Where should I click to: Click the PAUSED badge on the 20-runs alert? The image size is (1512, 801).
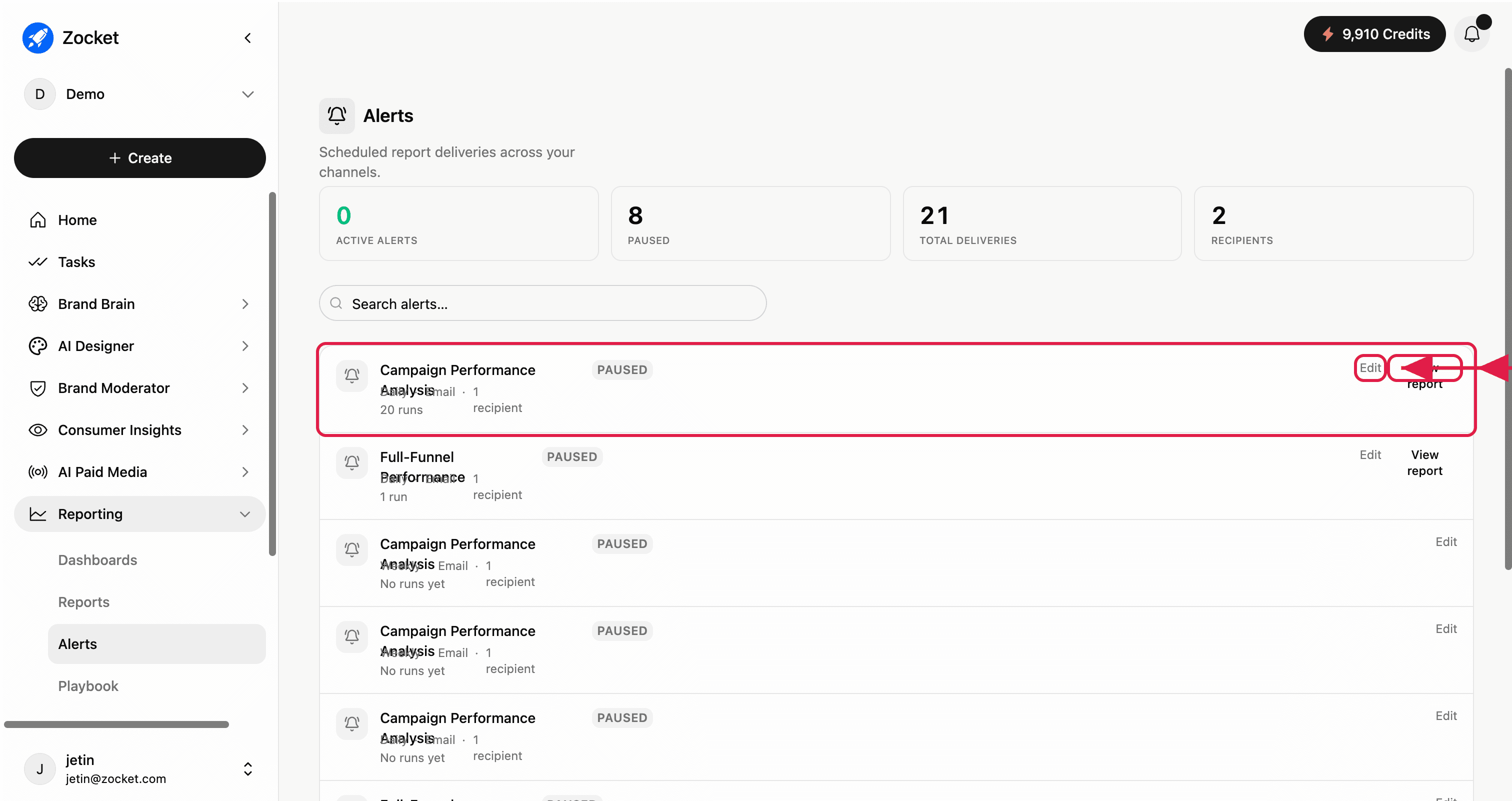pos(622,369)
